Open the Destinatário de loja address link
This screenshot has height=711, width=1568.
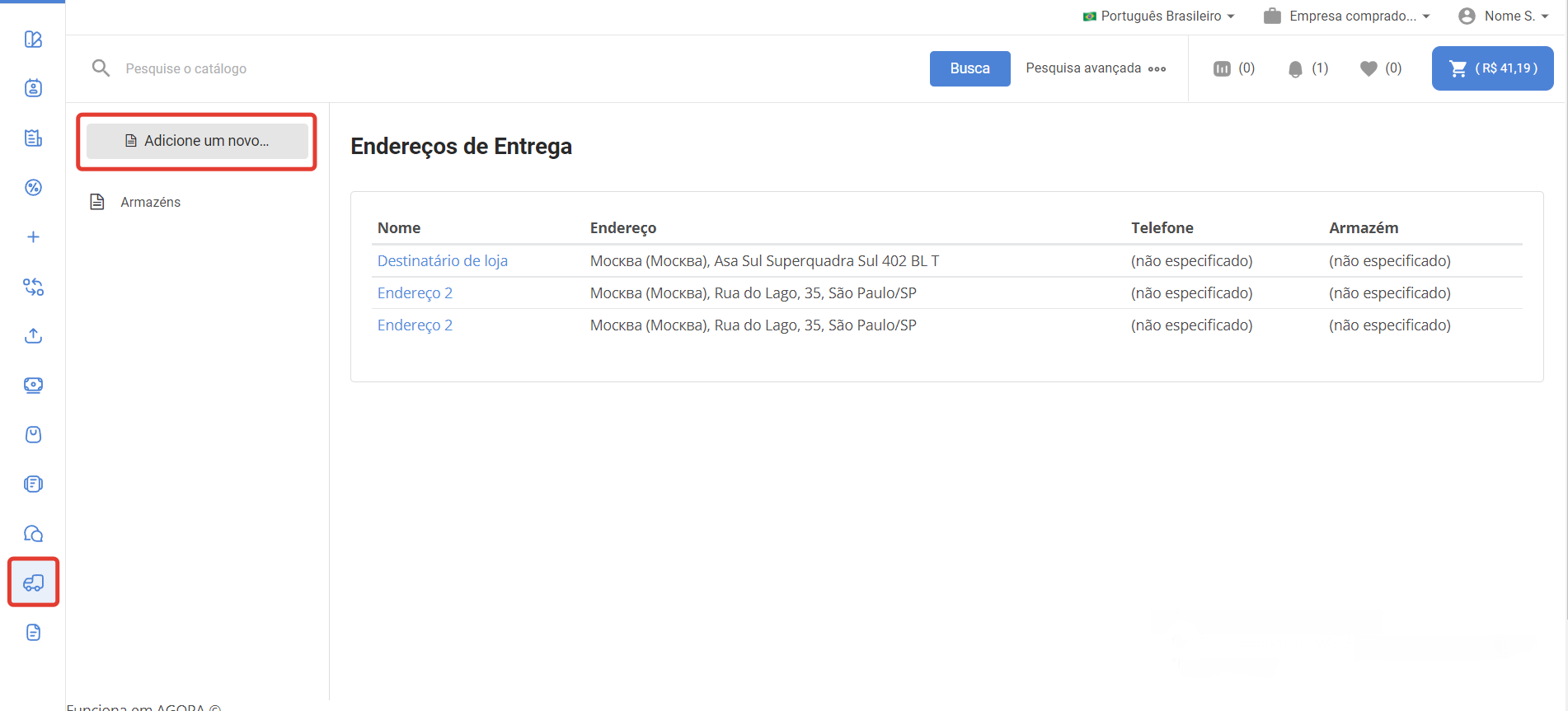click(442, 261)
